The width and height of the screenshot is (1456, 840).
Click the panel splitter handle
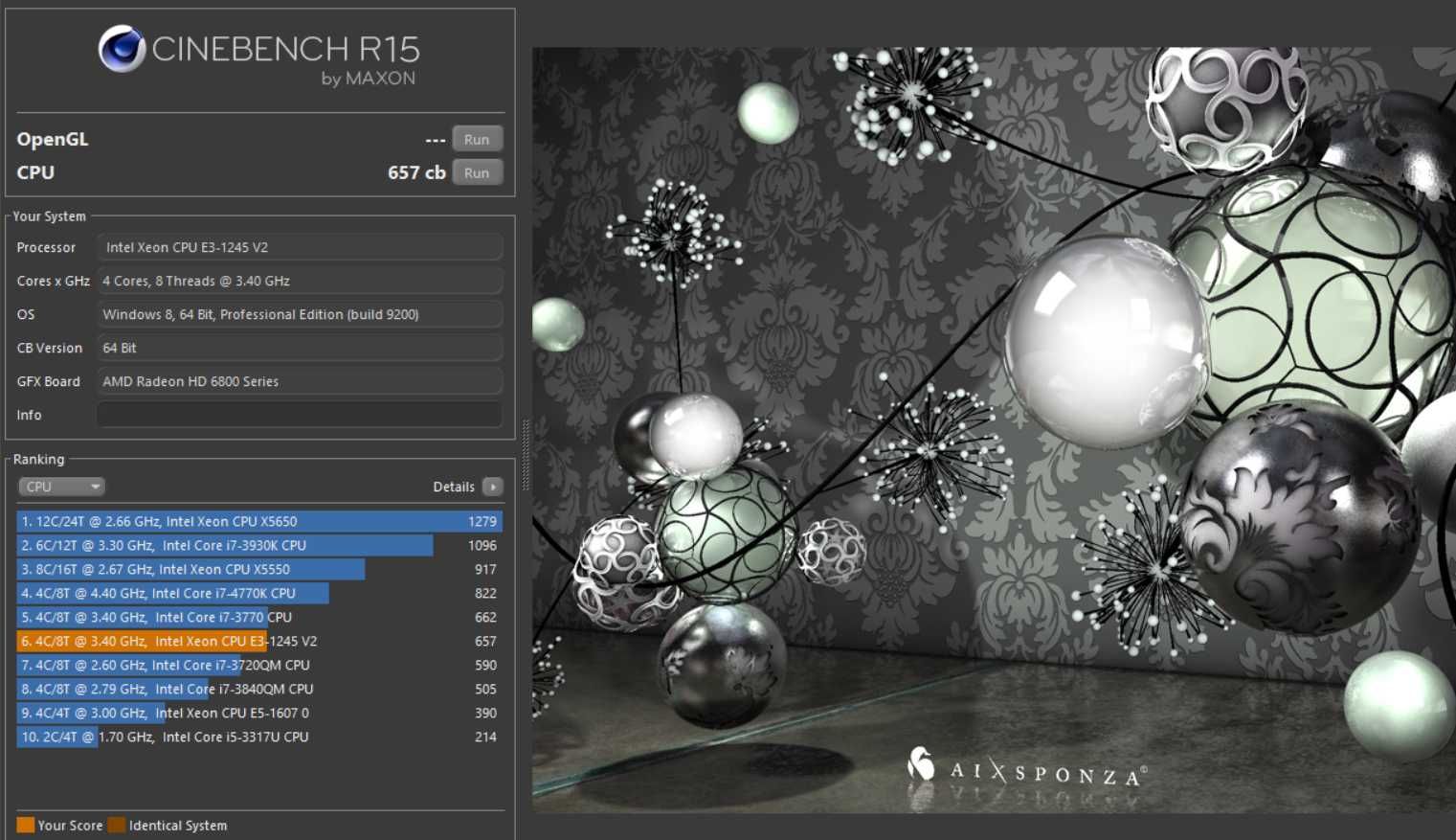tap(525, 455)
